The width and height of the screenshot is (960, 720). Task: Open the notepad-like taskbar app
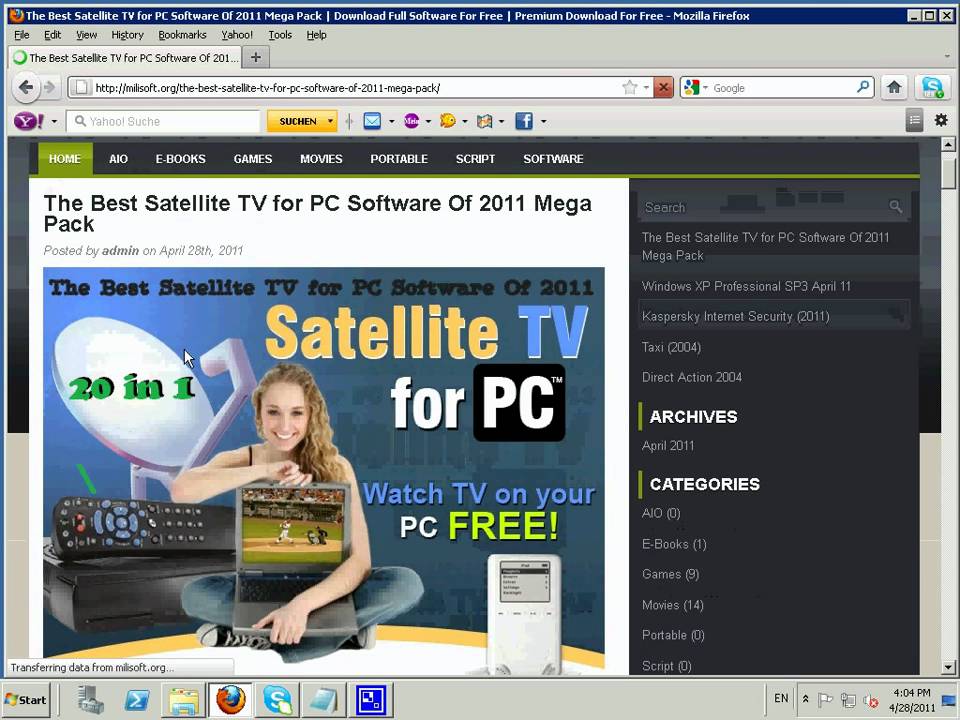pos(323,699)
